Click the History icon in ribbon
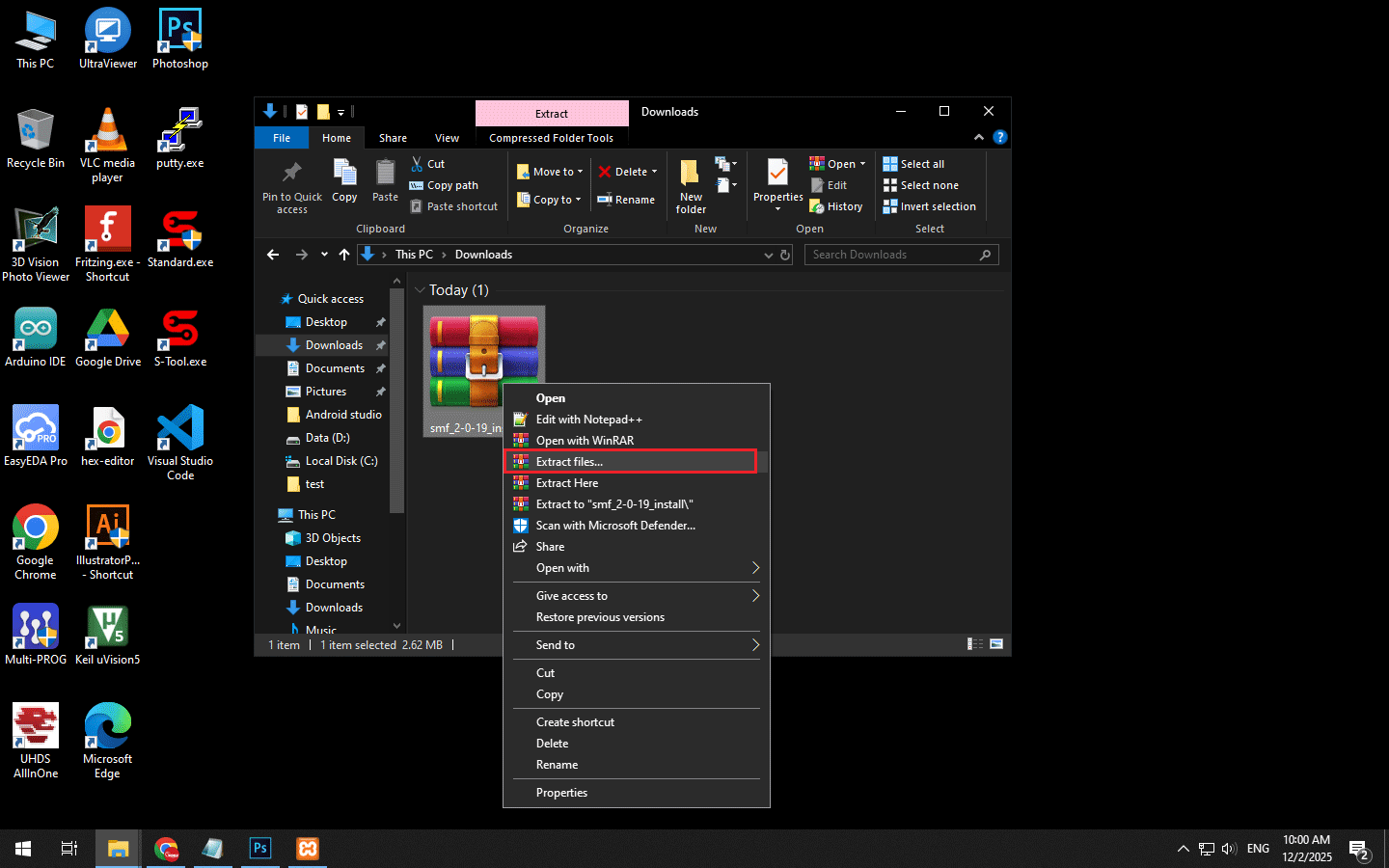This screenshot has height=868, width=1389. (837, 206)
